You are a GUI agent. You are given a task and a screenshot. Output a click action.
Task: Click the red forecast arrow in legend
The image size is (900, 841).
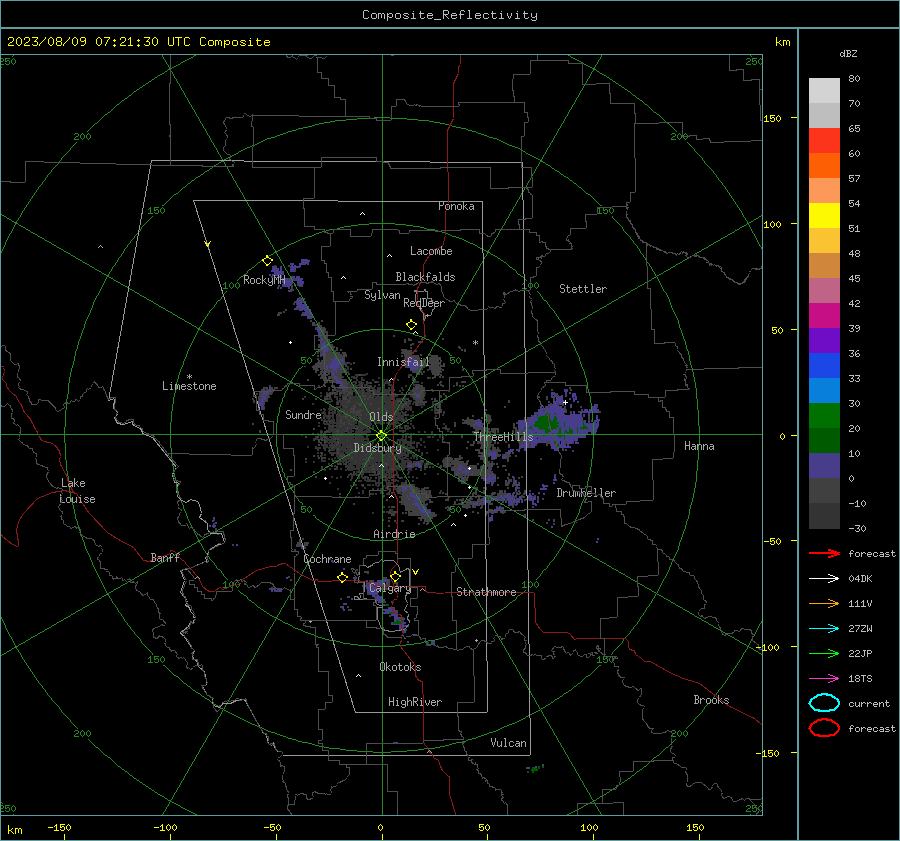(x=824, y=553)
